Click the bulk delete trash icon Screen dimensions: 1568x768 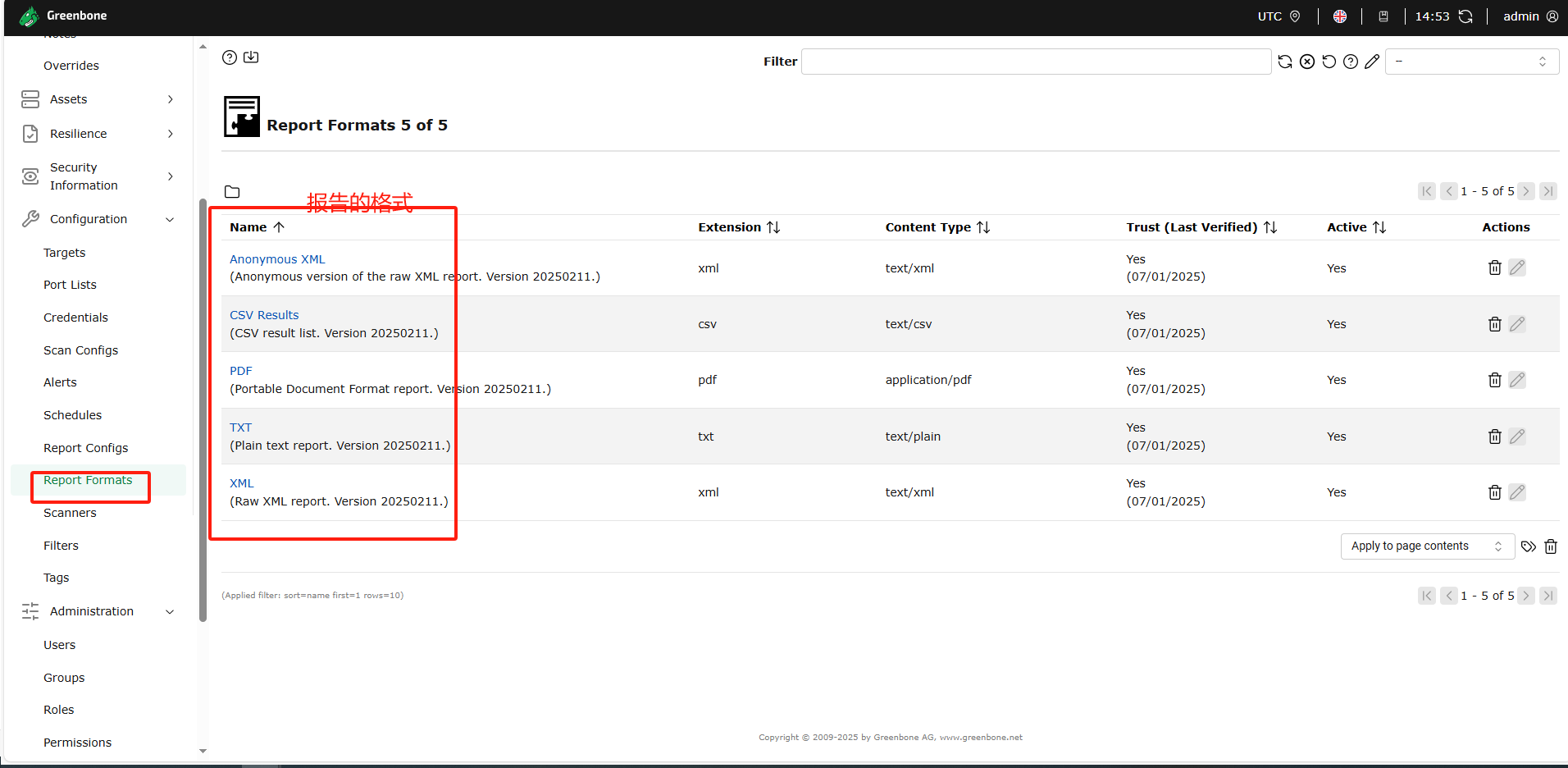pos(1551,546)
